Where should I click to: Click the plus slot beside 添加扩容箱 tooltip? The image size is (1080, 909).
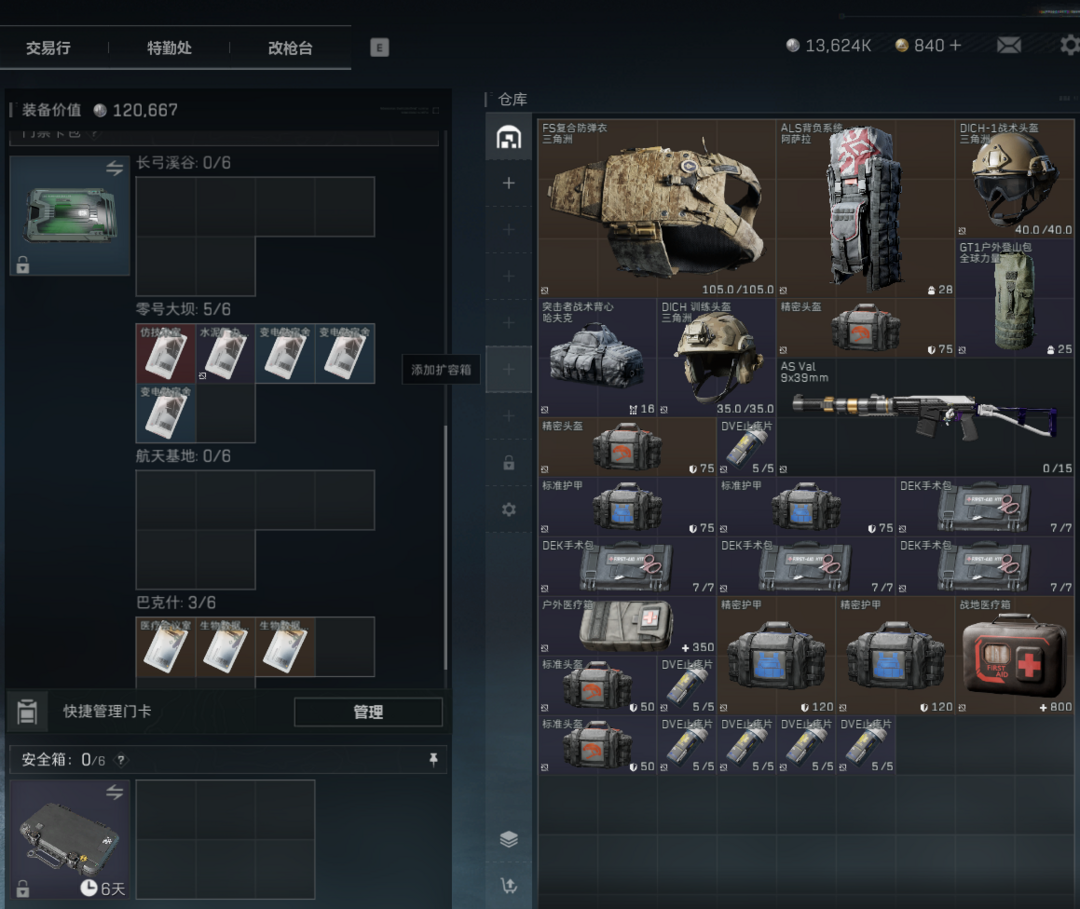click(508, 369)
